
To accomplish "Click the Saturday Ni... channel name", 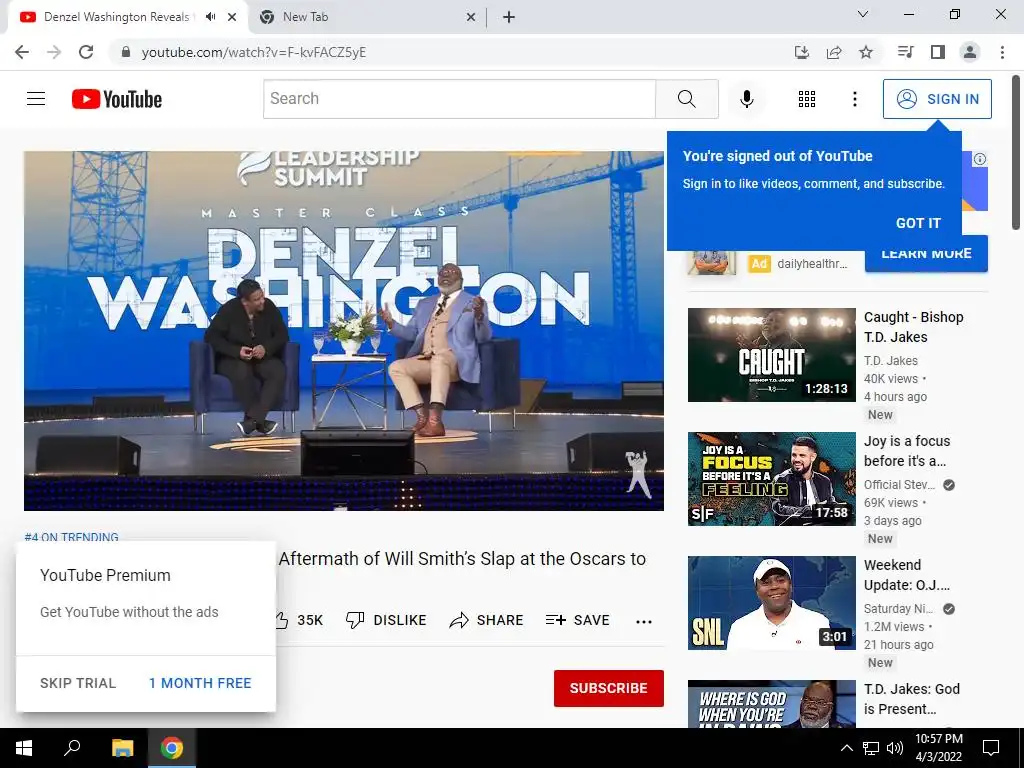I will tap(899, 609).
